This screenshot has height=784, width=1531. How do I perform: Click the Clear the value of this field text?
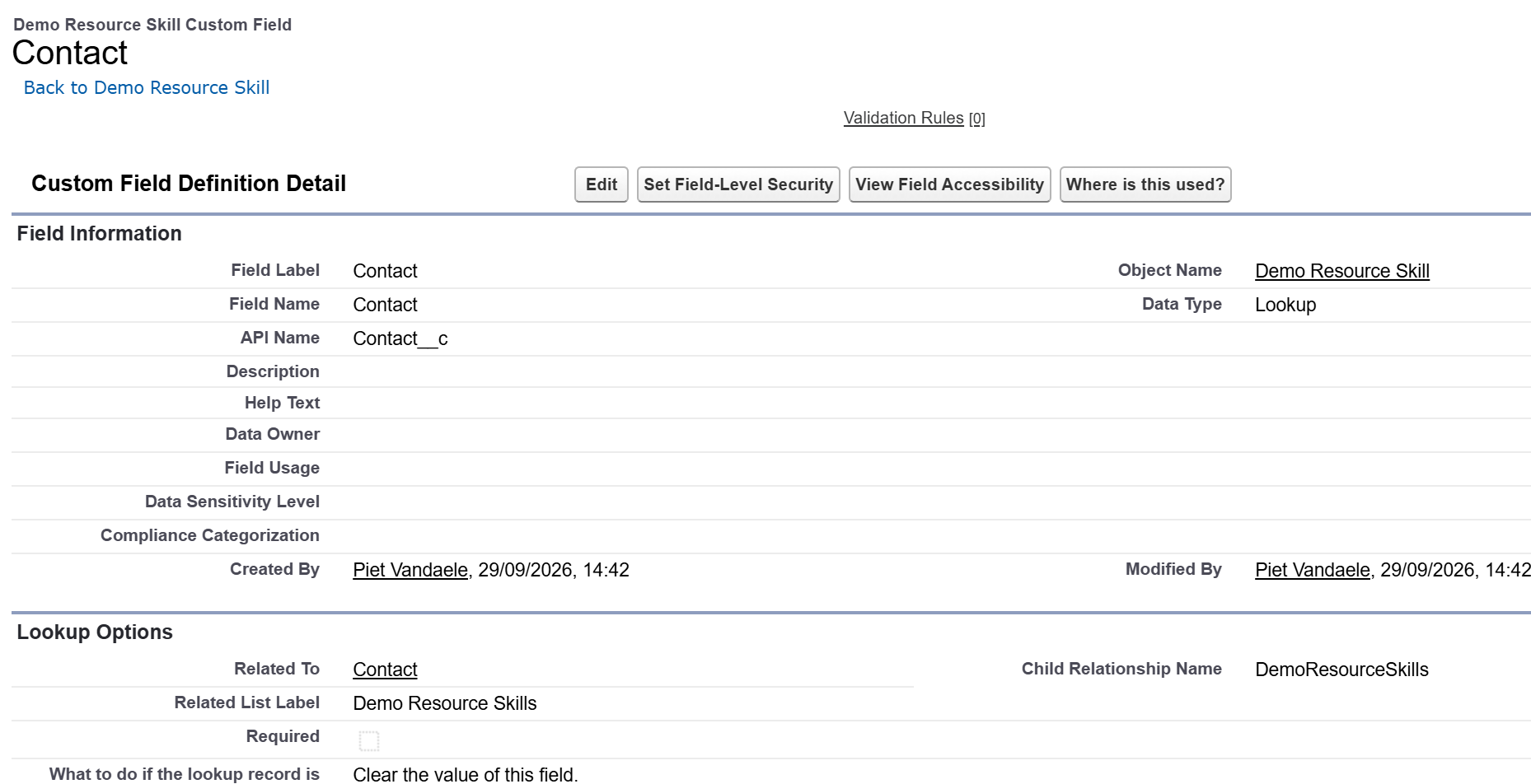click(466, 774)
